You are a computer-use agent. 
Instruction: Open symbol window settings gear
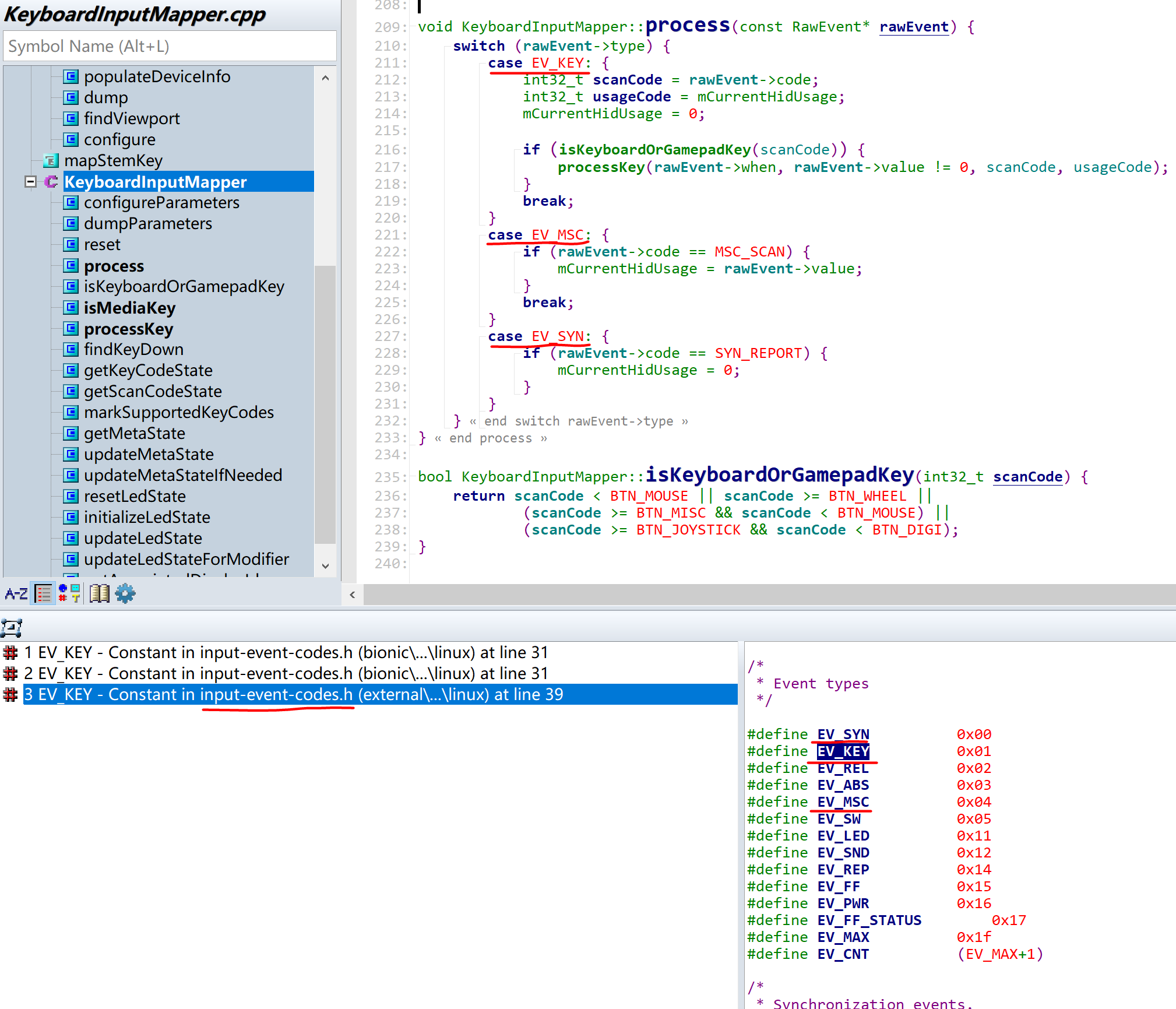coord(125,594)
